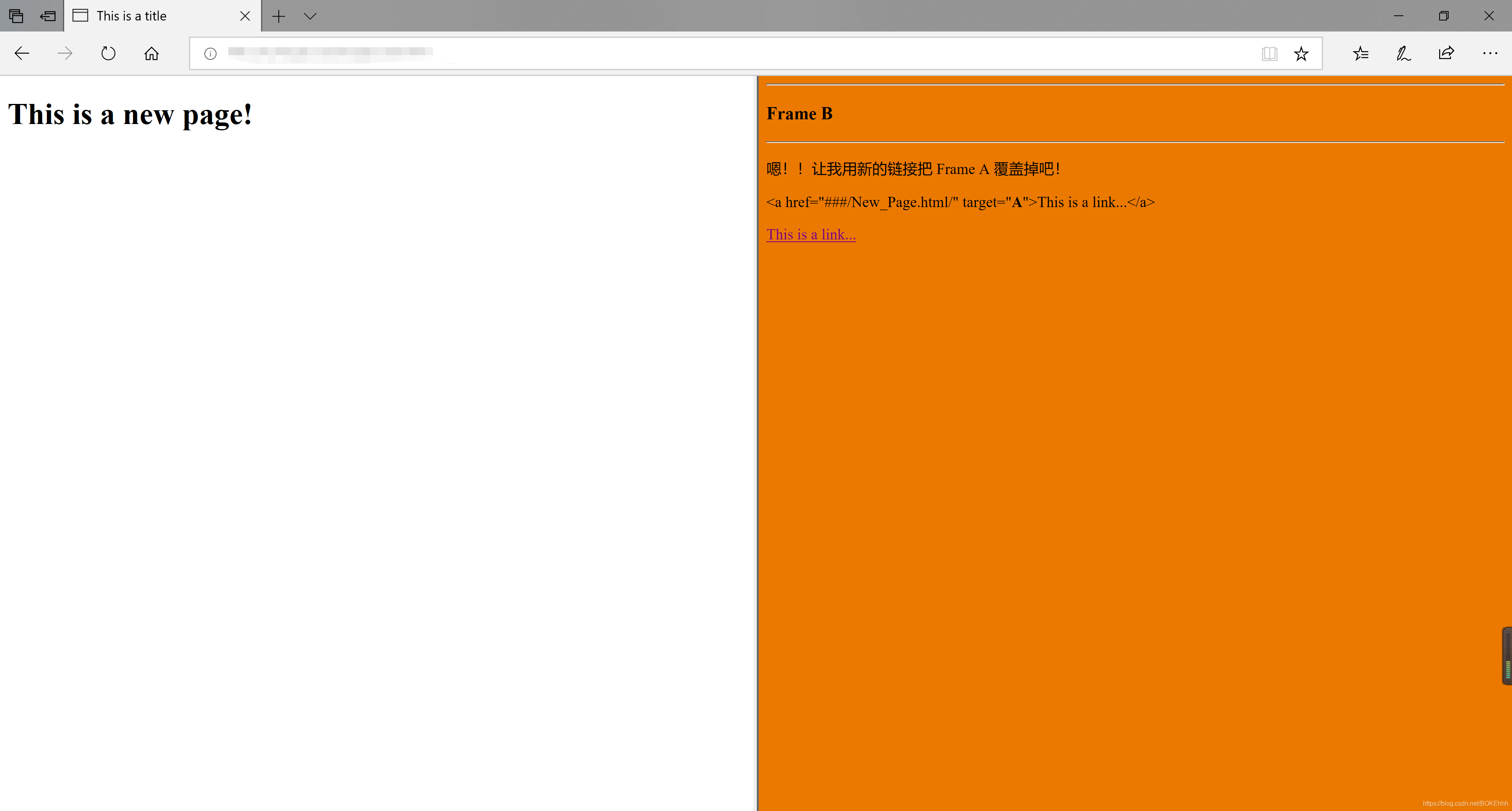The image size is (1512, 811).
Task: Toggle Reading view book icon
Action: point(1269,54)
